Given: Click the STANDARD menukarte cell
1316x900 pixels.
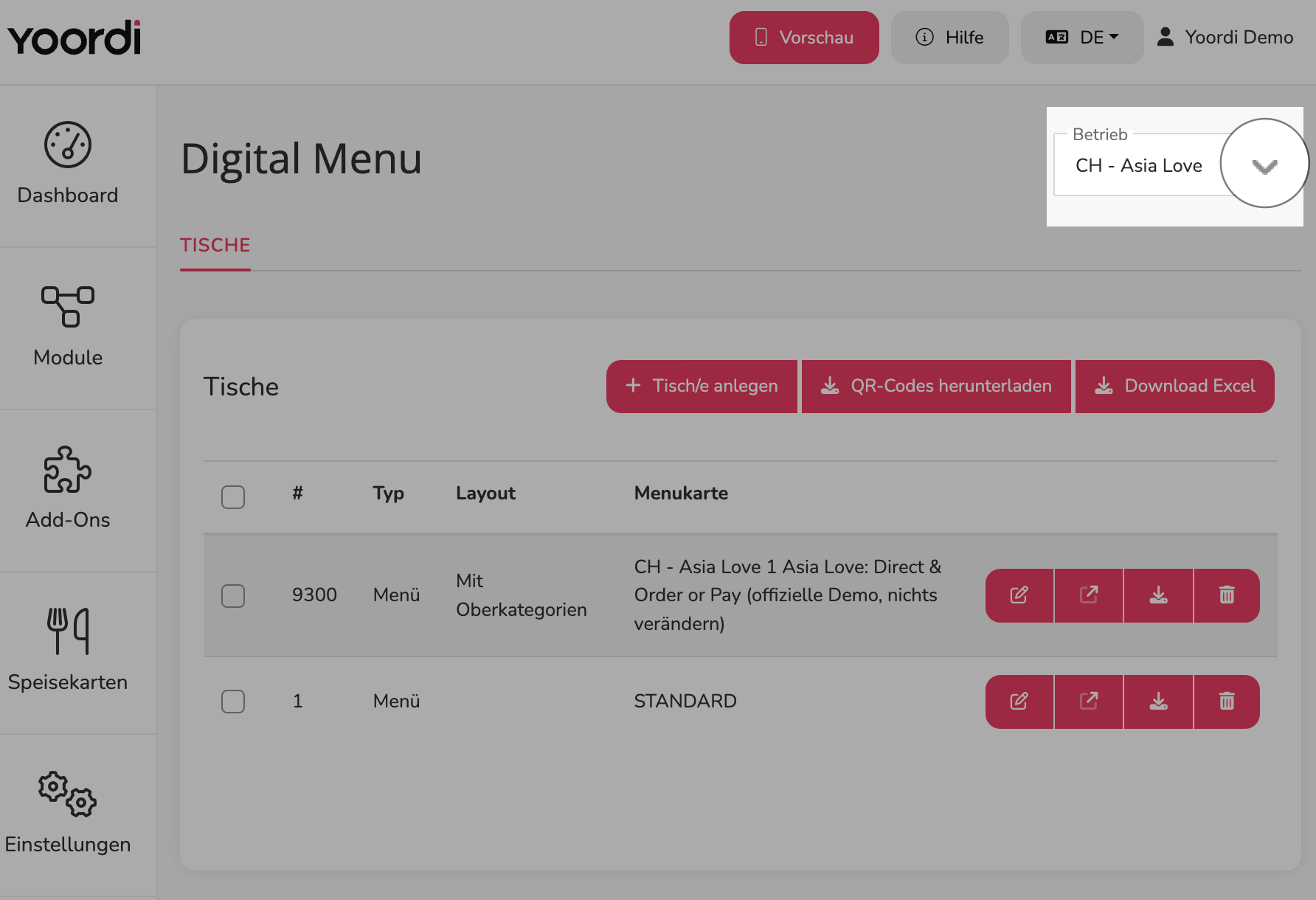Looking at the screenshot, I should (x=685, y=701).
